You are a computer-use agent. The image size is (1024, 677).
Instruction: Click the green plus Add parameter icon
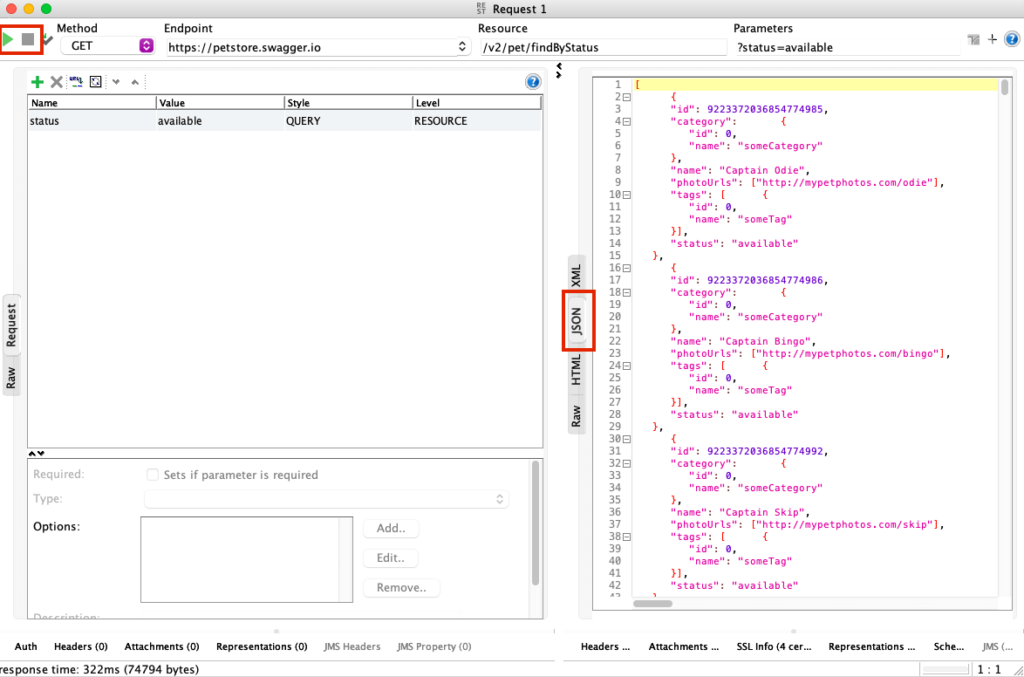coord(38,82)
